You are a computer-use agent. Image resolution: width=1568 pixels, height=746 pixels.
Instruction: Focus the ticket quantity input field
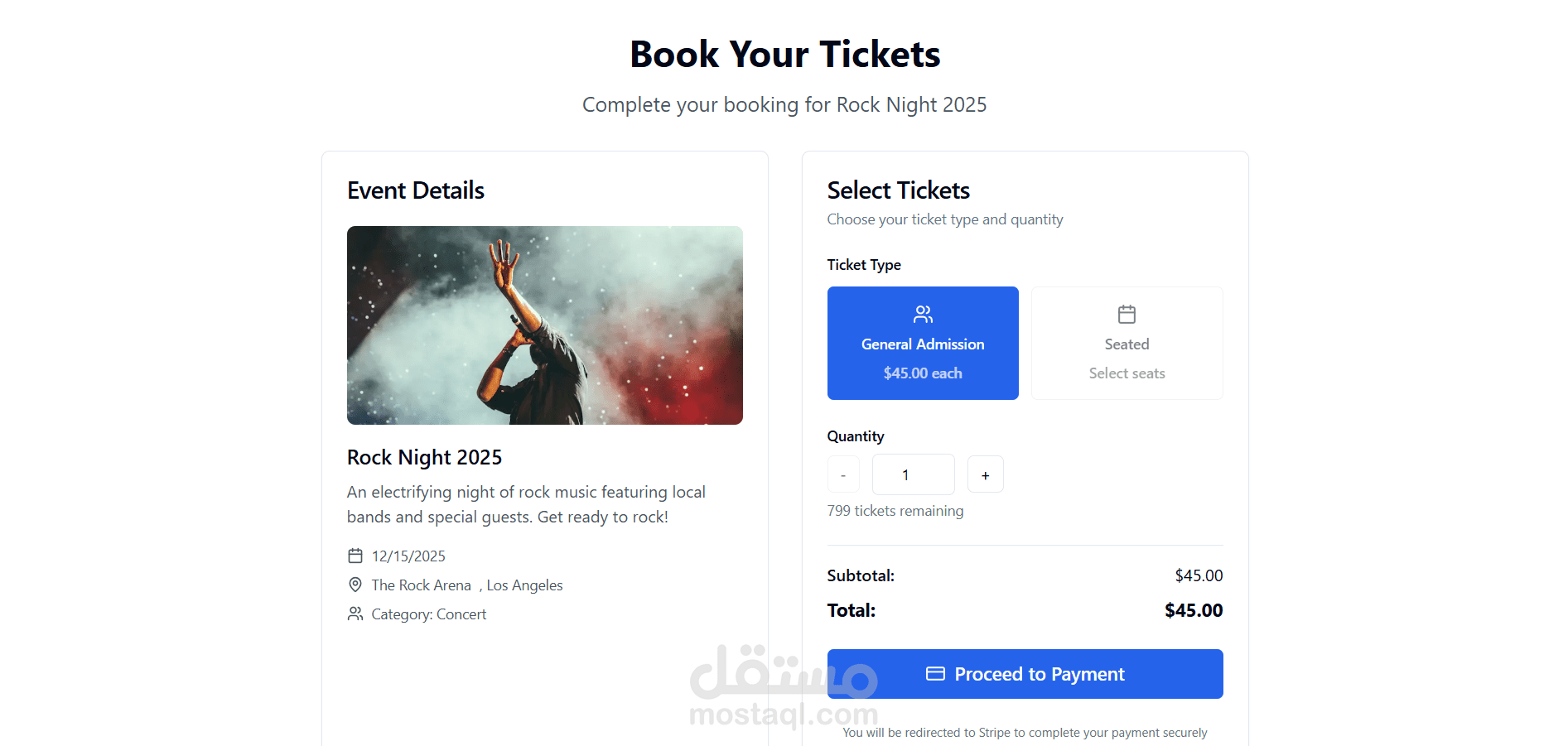pos(913,475)
